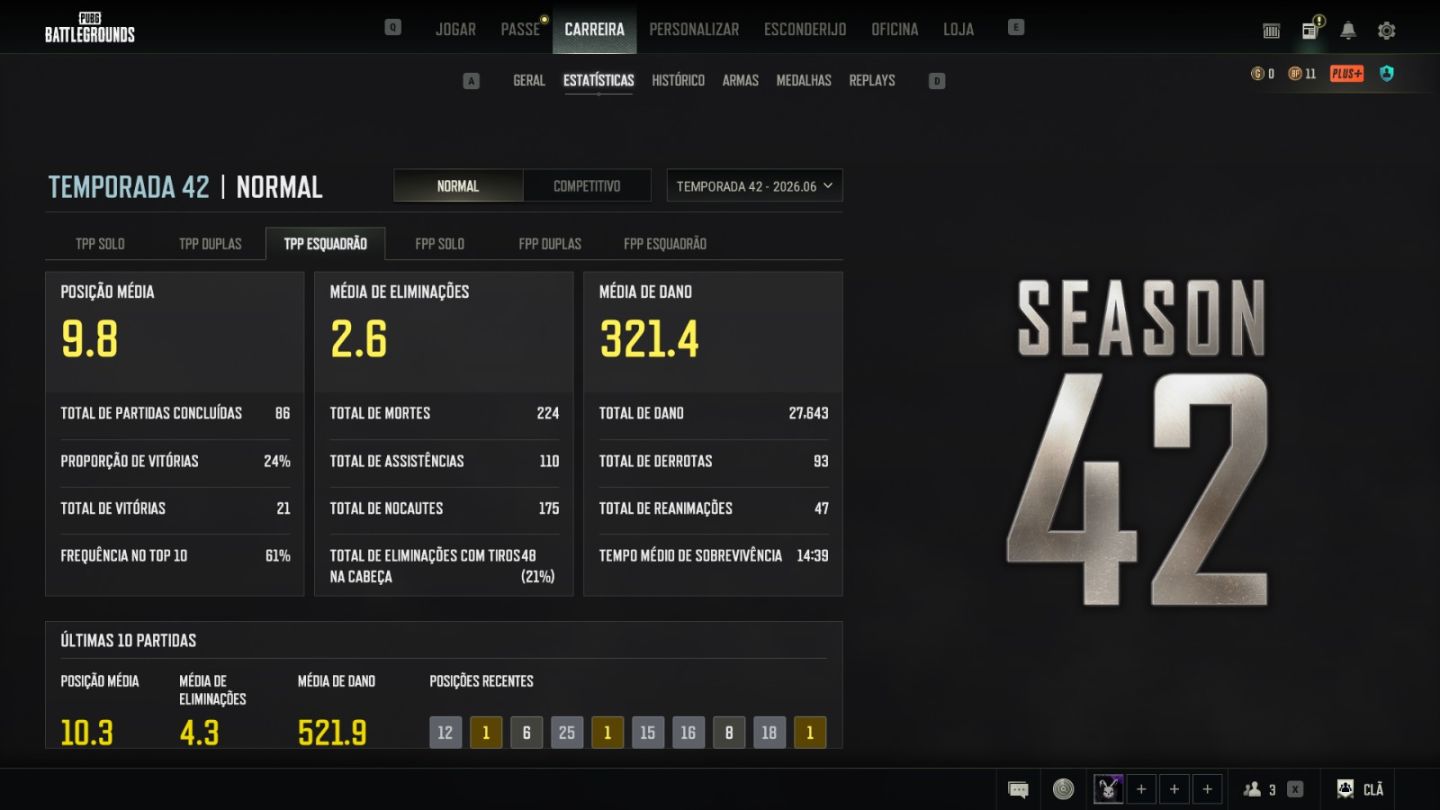The image size is (1440, 810).
Task: Select the FPP Duplas tab
Action: click(x=550, y=244)
